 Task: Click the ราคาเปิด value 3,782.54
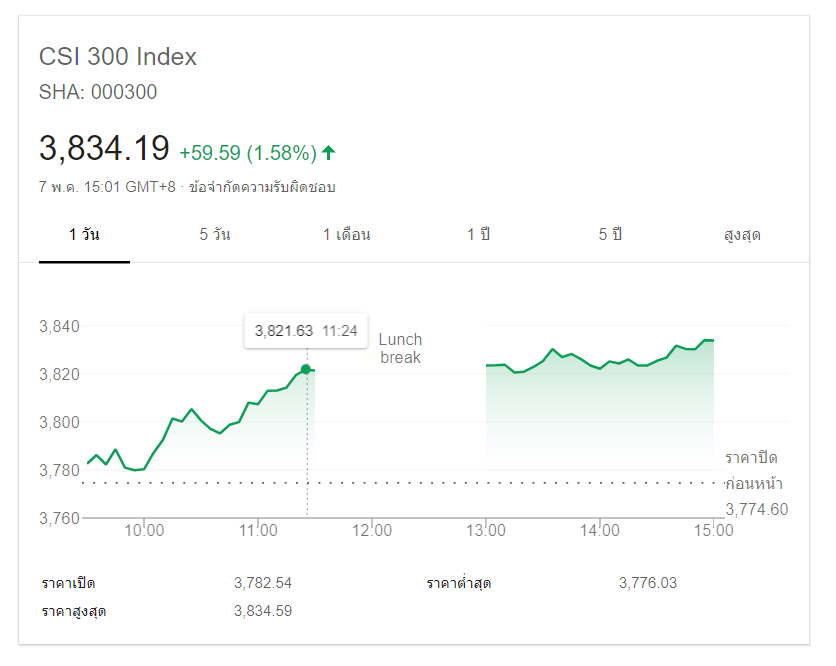[x=263, y=583]
